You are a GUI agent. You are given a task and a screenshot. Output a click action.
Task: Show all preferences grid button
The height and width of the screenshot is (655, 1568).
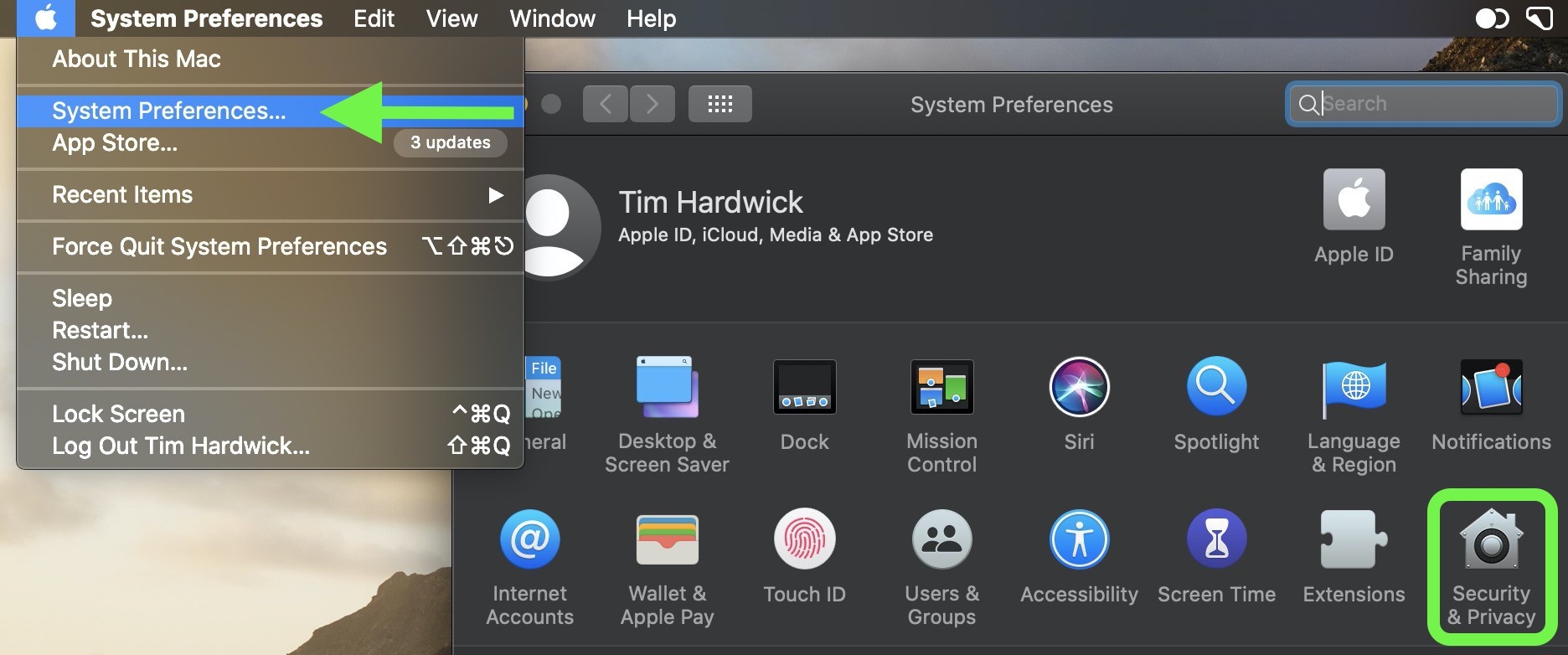[x=720, y=104]
